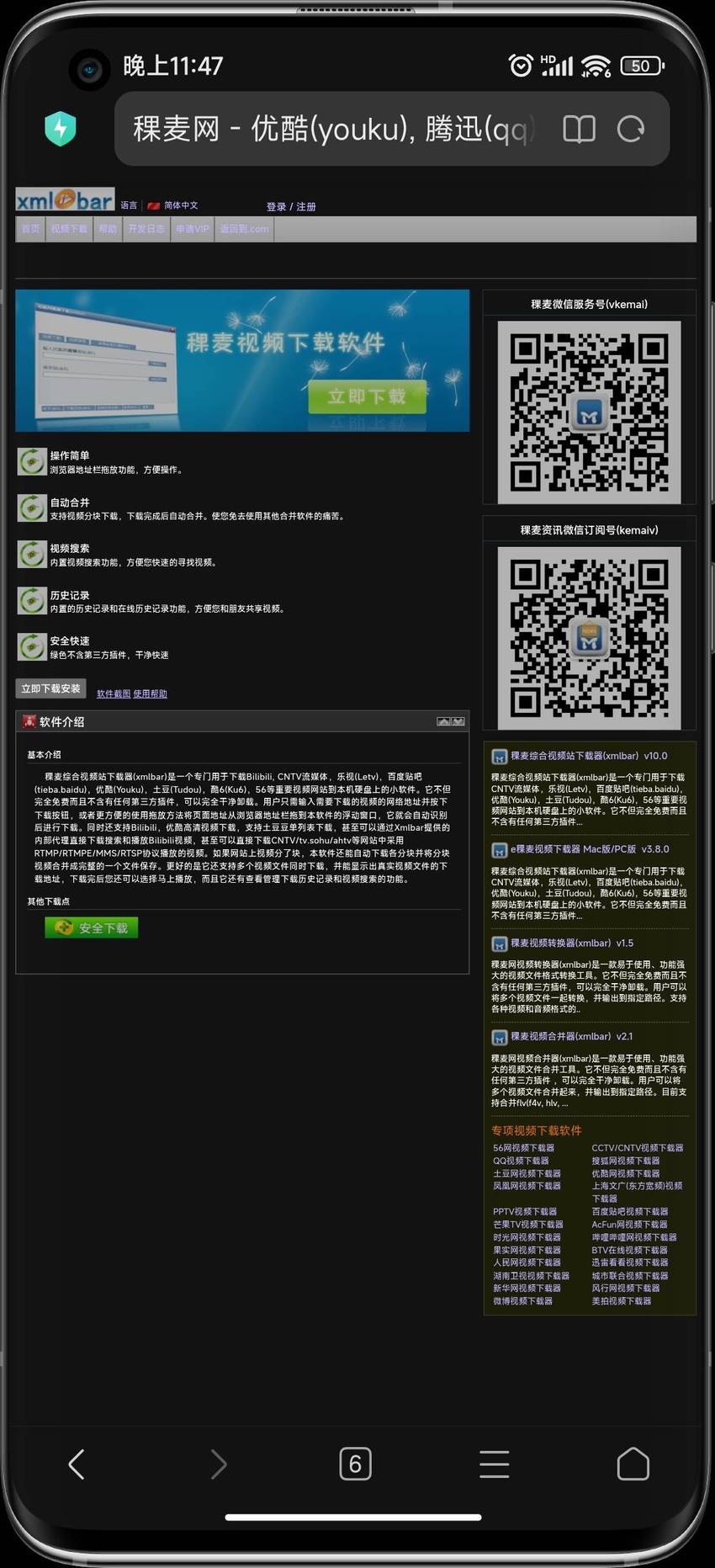Open 视频下载 nav menu item
This screenshot has height=1568, width=715.
[x=69, y=229]
